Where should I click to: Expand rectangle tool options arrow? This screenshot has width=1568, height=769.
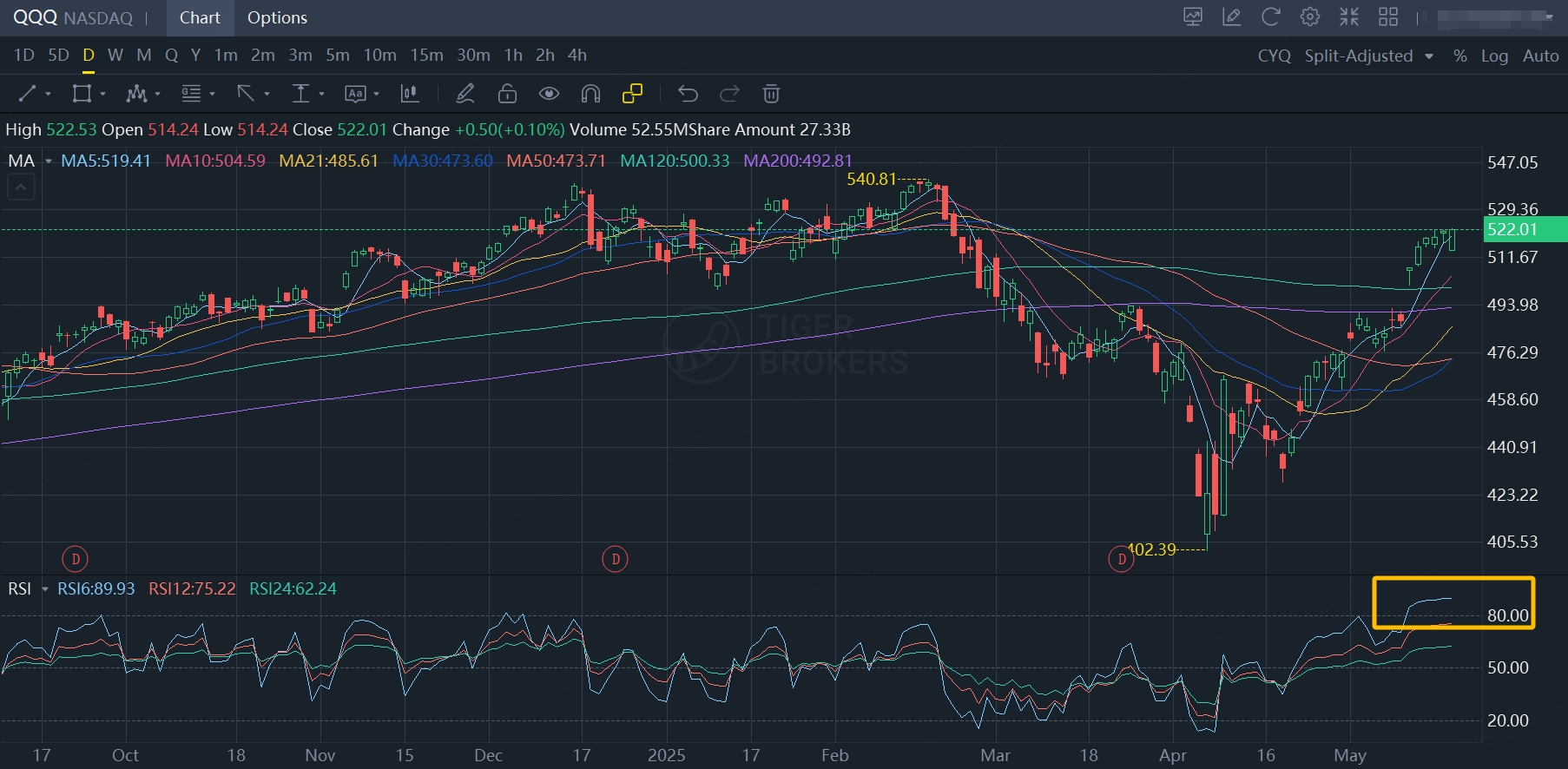point(102,95)
